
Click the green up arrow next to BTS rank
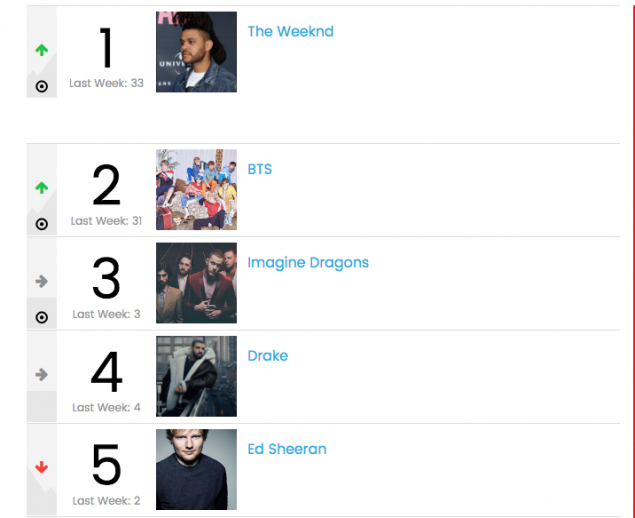coord(41,188)
